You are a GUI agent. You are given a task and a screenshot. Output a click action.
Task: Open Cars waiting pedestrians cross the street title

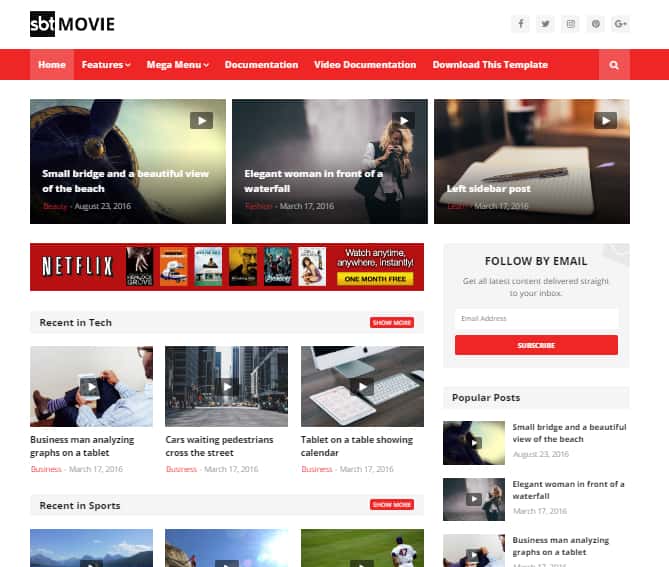tap(219, 446)
